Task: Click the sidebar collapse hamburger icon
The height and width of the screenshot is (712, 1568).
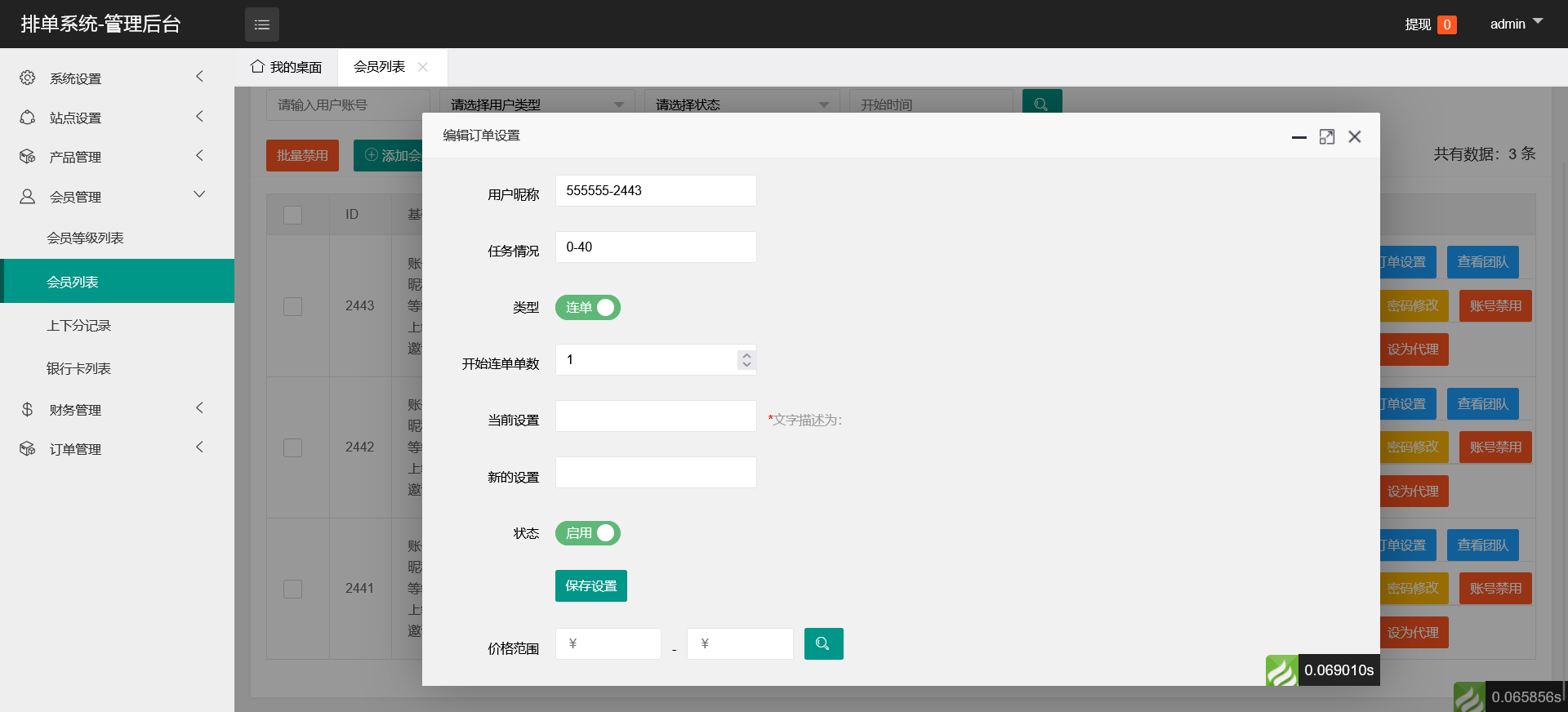Action: point(261,24)
